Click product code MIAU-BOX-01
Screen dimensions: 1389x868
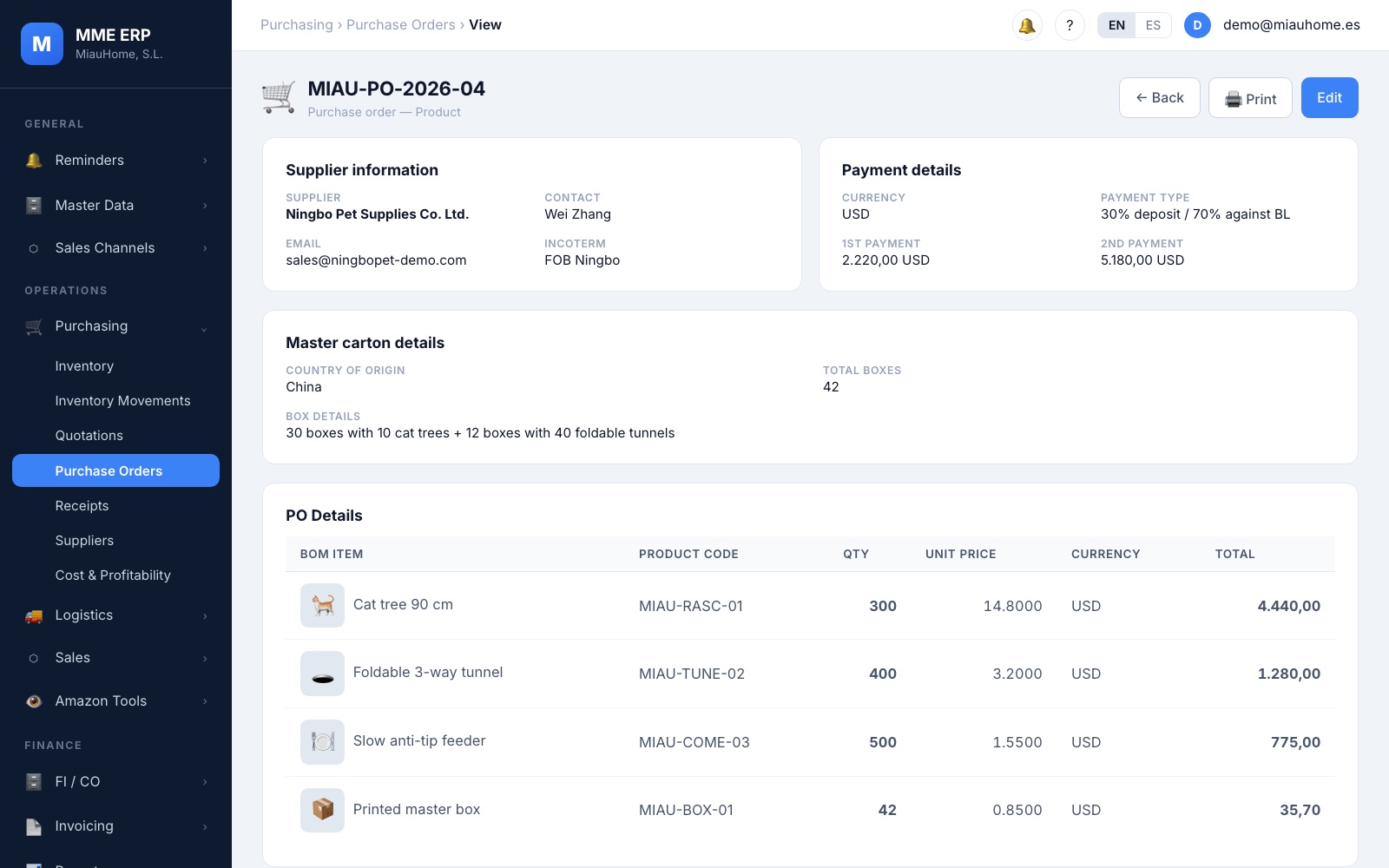click(x=686, y=810)
